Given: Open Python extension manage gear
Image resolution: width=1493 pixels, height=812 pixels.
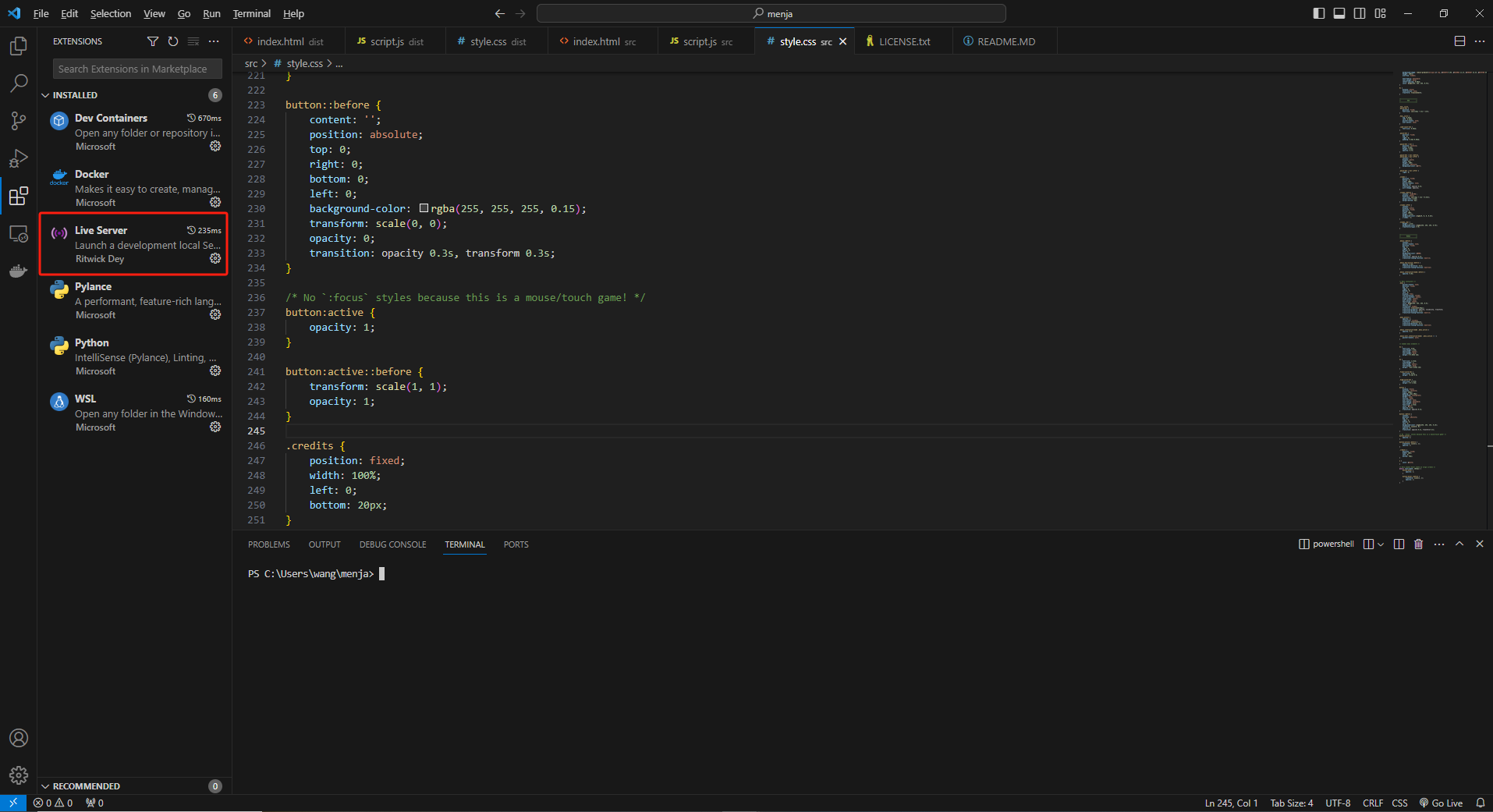Looking at the screenshot, I should (215, 371).
